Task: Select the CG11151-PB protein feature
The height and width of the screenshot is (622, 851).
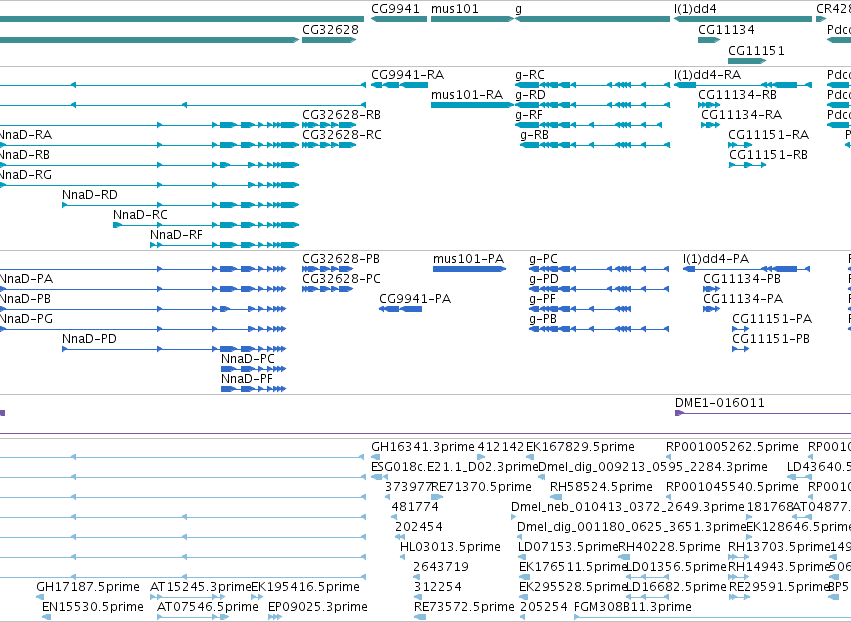Action: tap(740, 349)
